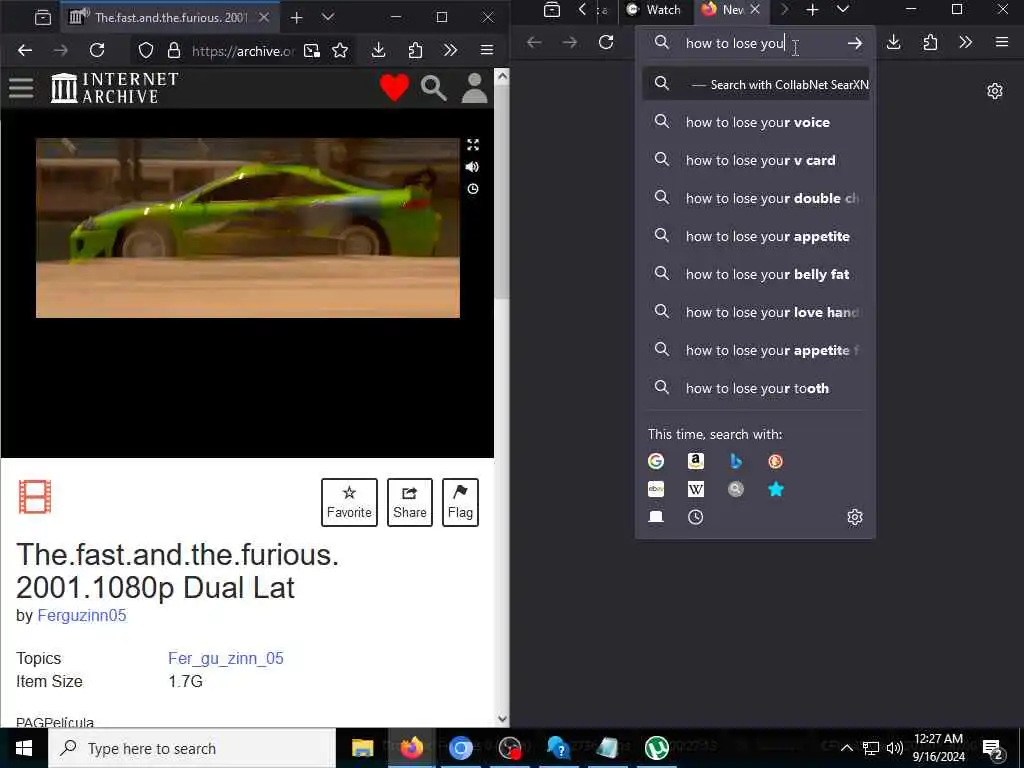Screen dimensions: 1024x768
Task: Open new tab page personalize gear
Action: (995, 91)
